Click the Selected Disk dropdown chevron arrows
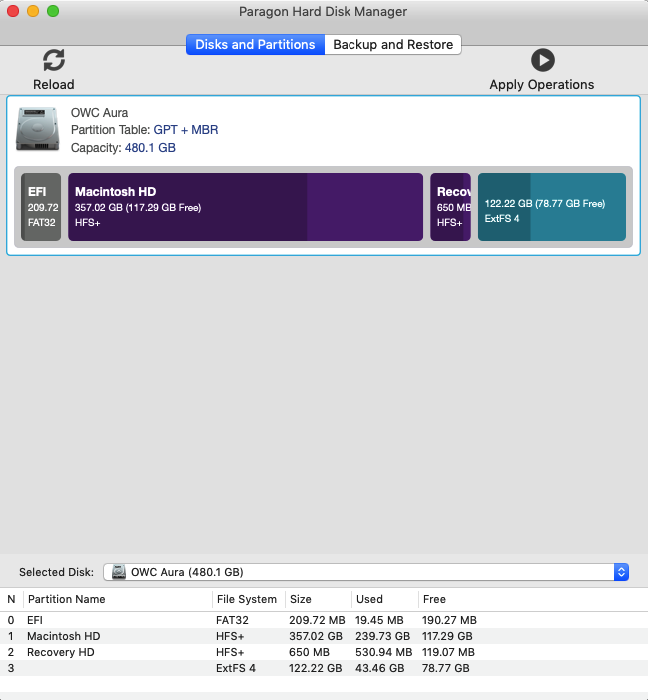The height and width of the screenshot is (700, 648). [x=621, y=572]
